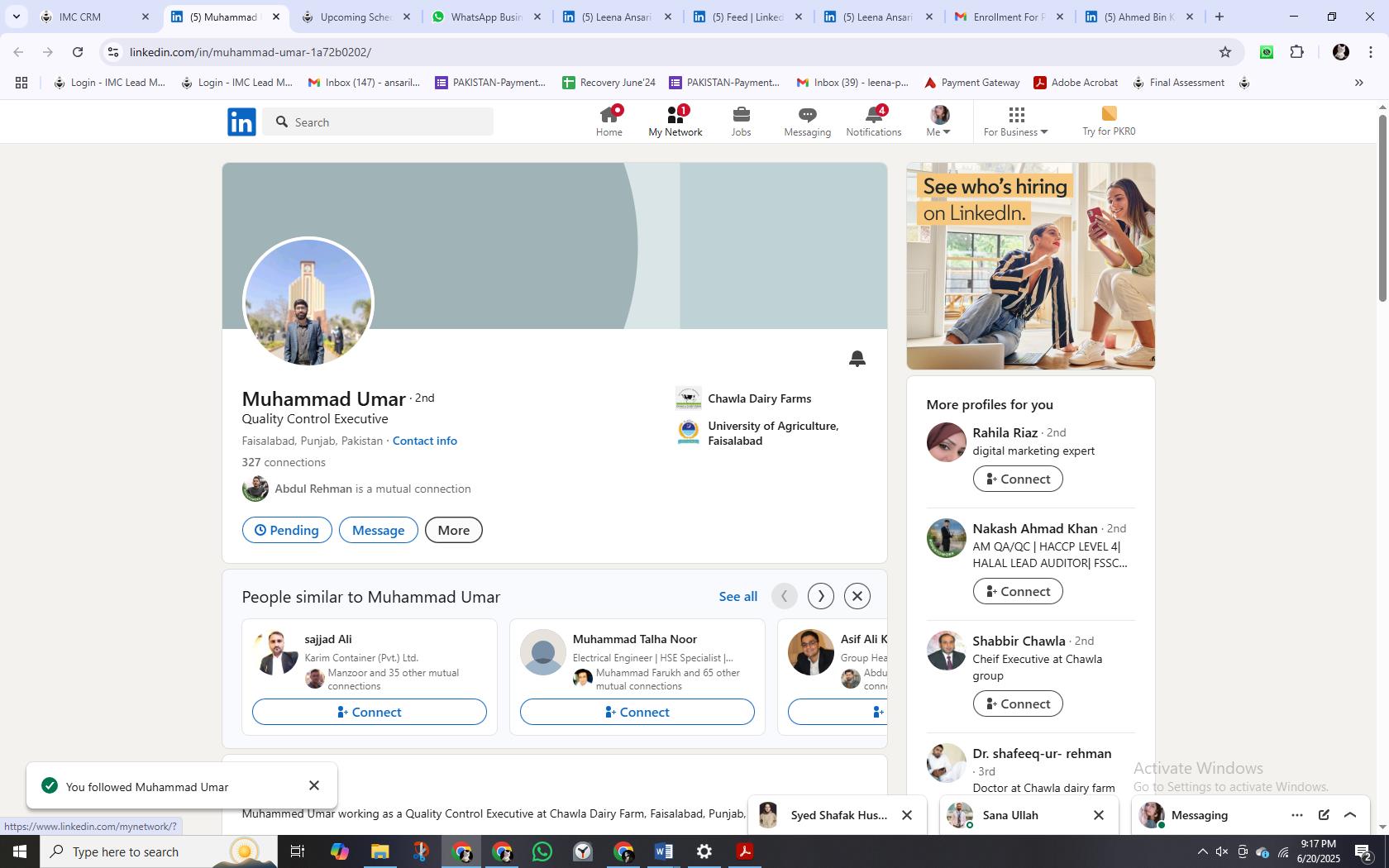Viewport: 1389px width, 868px height.
Task: Open a new browser tab
Action: click(1220, 17)
